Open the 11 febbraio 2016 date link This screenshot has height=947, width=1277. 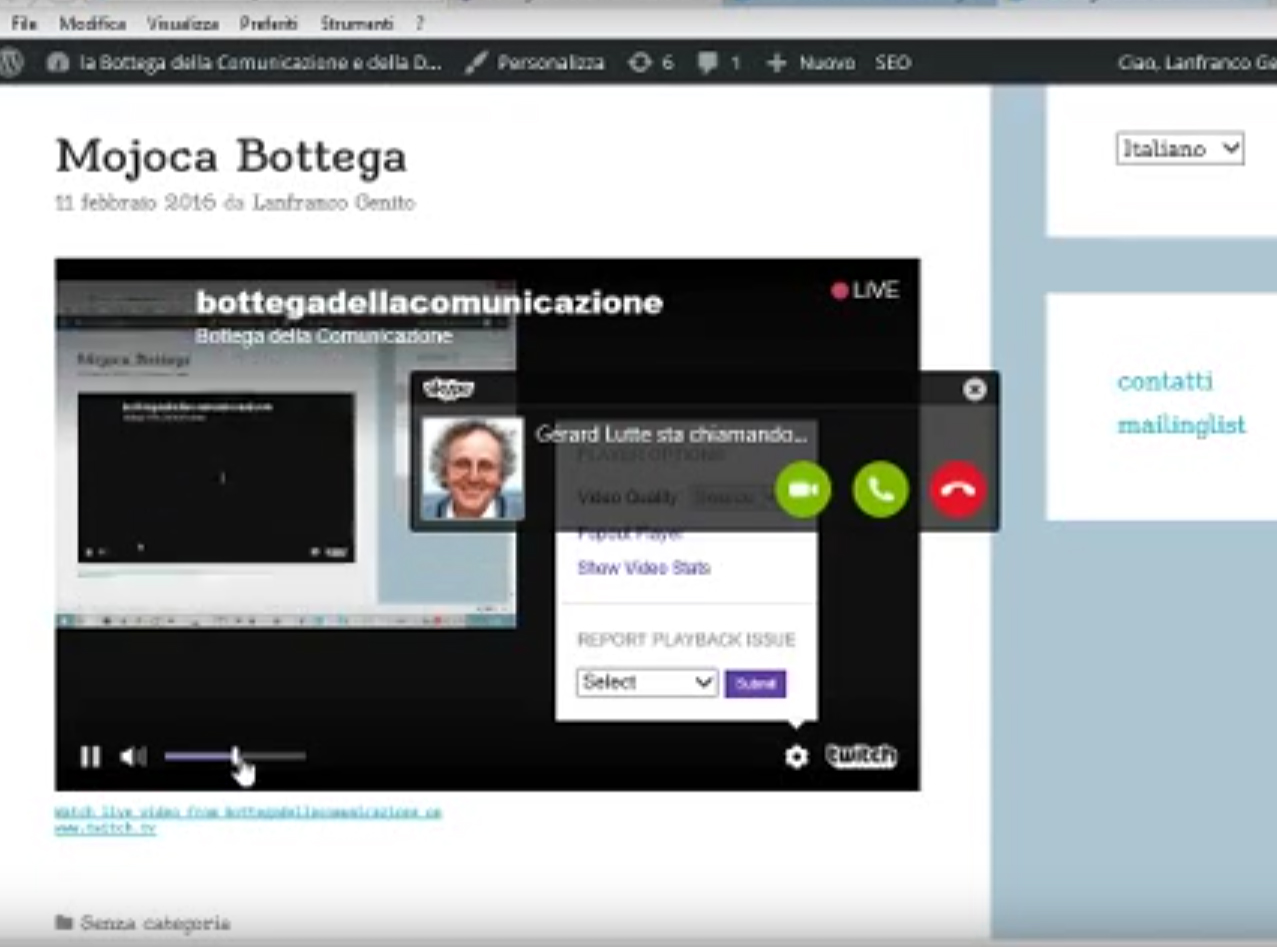[135, 203]
